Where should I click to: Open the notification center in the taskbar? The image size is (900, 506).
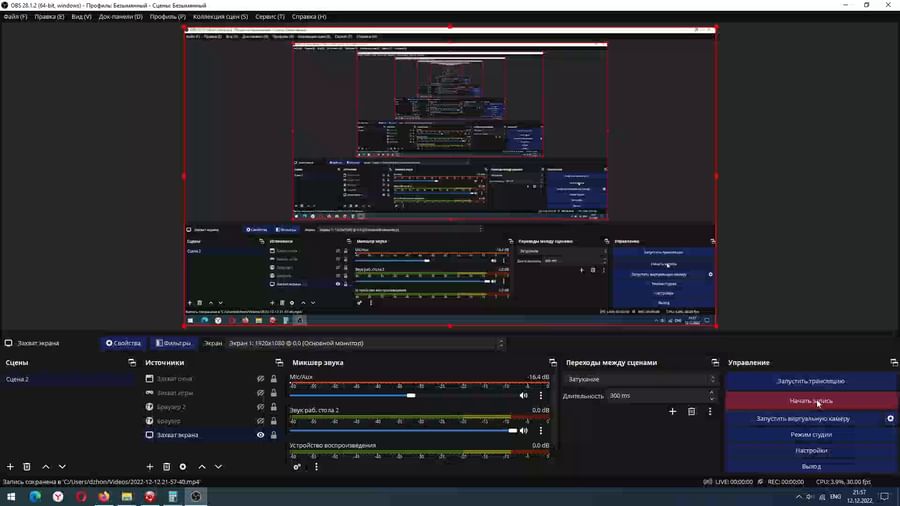(885, 496)
